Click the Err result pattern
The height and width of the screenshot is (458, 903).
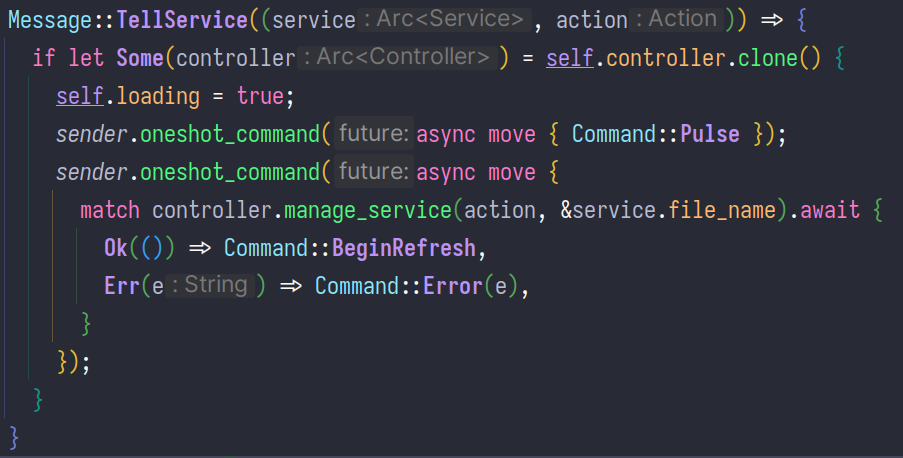pos(122,285)
